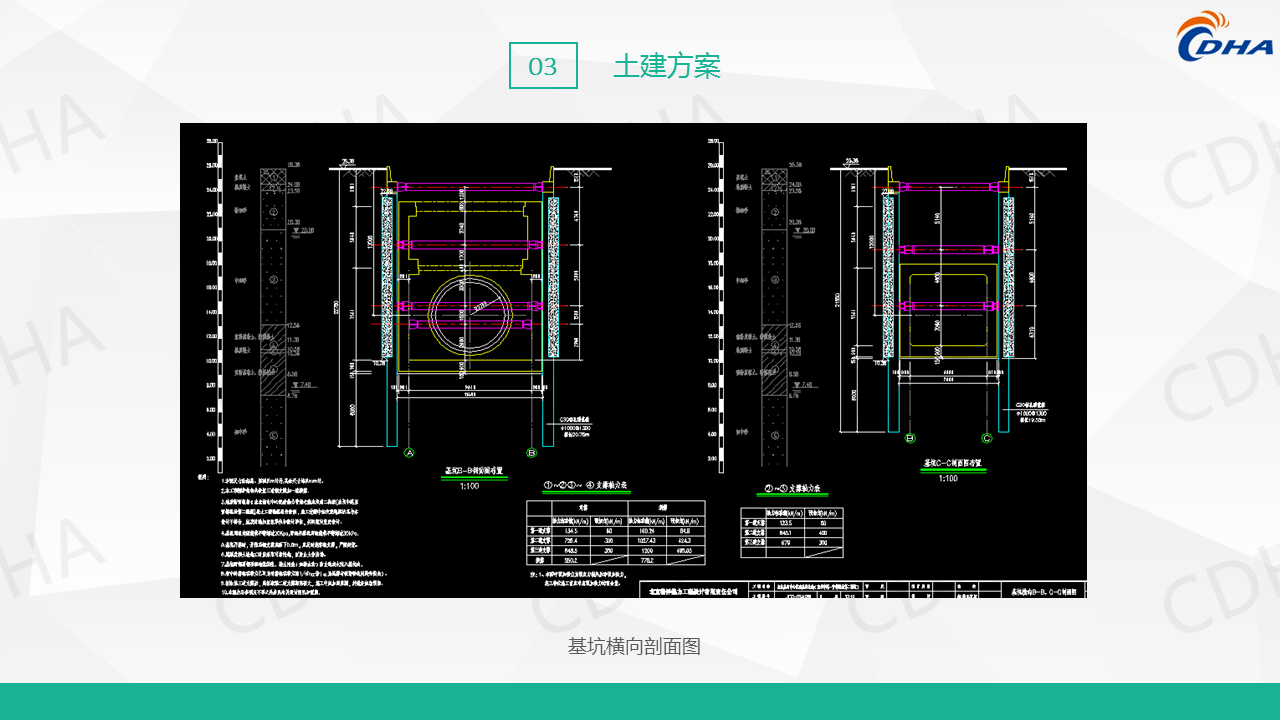Click the green axis marker A circle

(x=409, y=453)
